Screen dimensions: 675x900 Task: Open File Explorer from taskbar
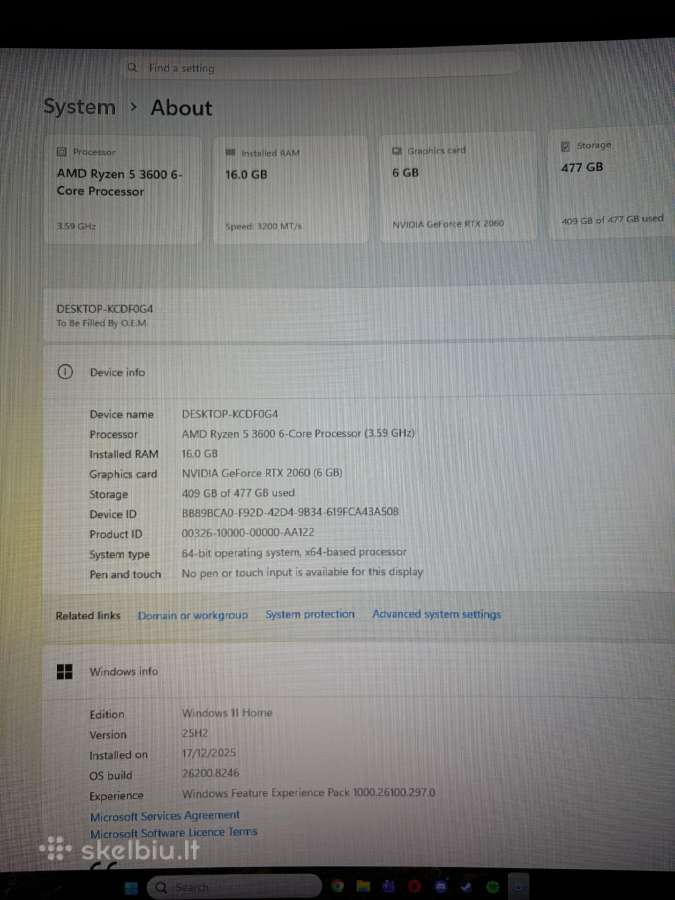point(363,886)
